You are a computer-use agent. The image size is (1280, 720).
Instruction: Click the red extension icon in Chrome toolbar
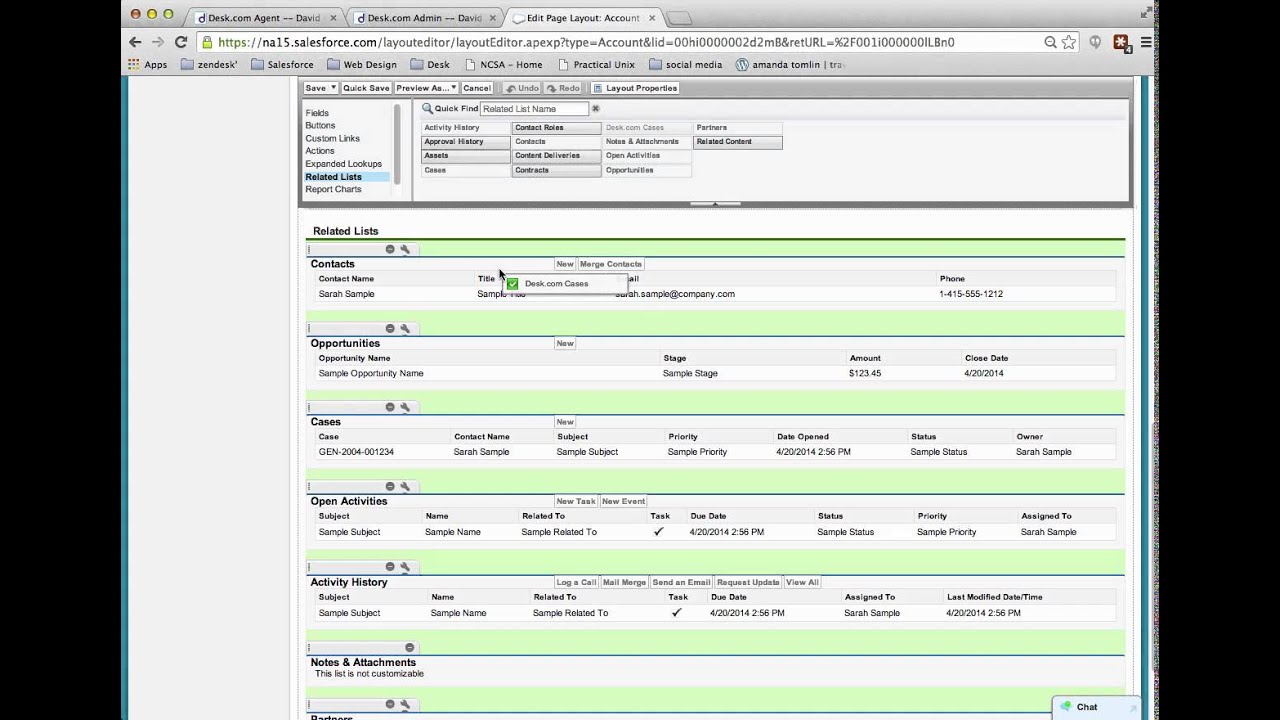point(1121,42)
